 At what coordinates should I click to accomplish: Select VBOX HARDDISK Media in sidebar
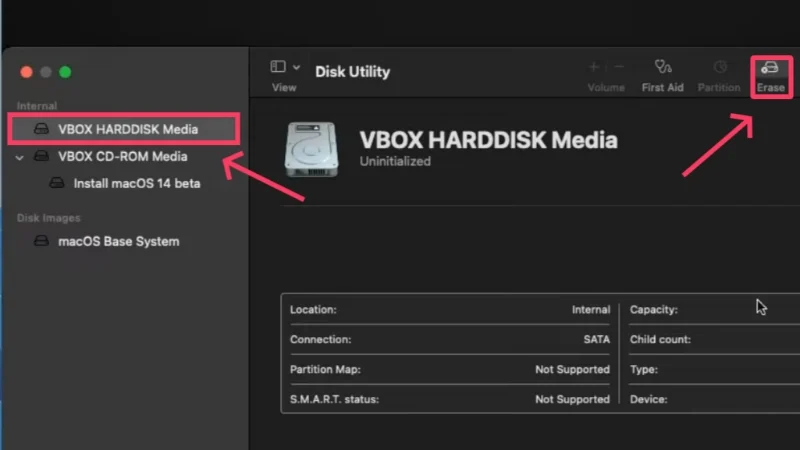pos(123,129)
